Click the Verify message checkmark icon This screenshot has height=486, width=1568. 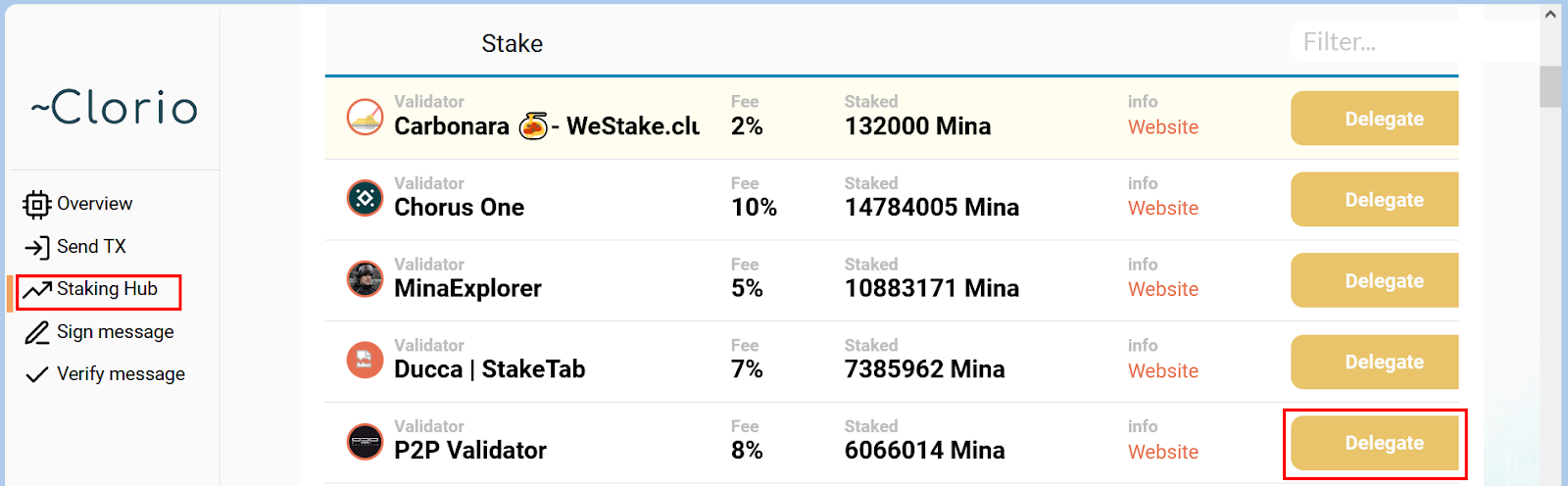point(36,374)
